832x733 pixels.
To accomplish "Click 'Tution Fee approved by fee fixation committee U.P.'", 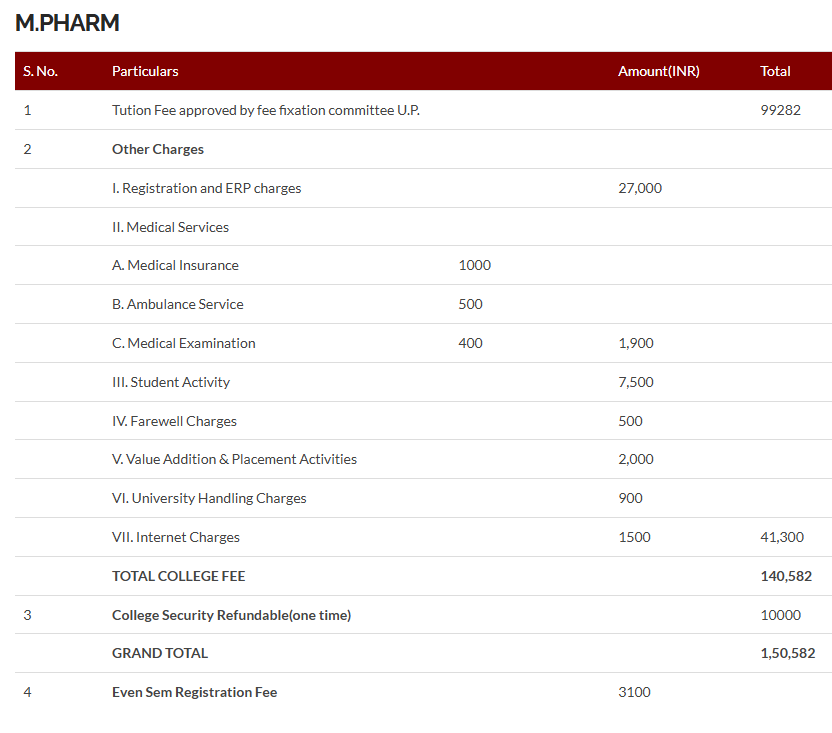I will (266, 110).
